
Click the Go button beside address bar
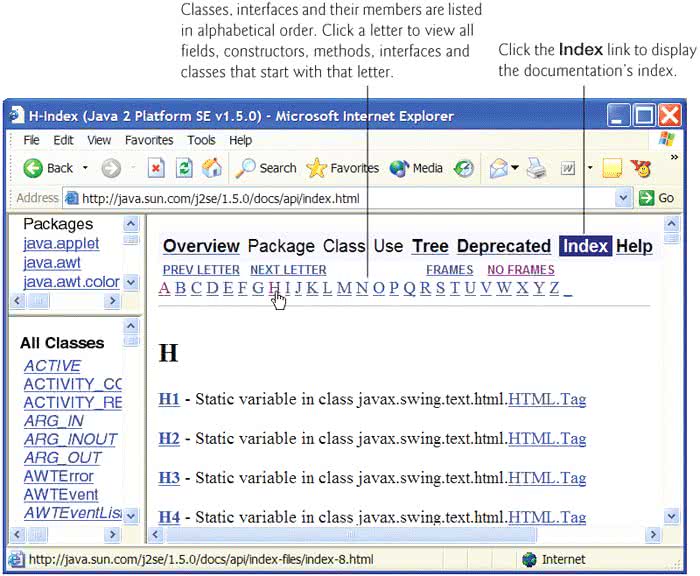click(x=657, y=198)
